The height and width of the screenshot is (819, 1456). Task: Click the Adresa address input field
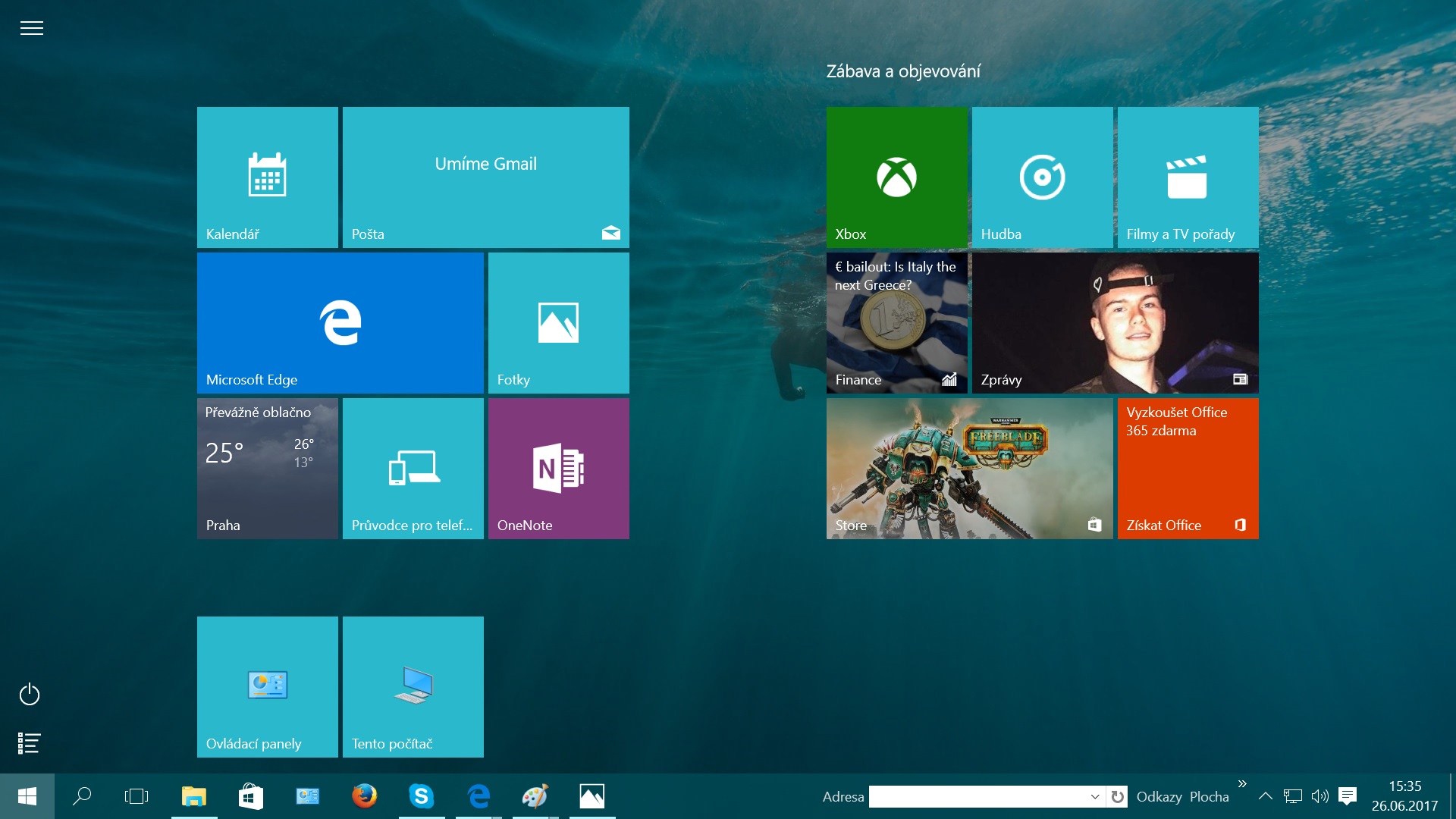coord(977,796)
